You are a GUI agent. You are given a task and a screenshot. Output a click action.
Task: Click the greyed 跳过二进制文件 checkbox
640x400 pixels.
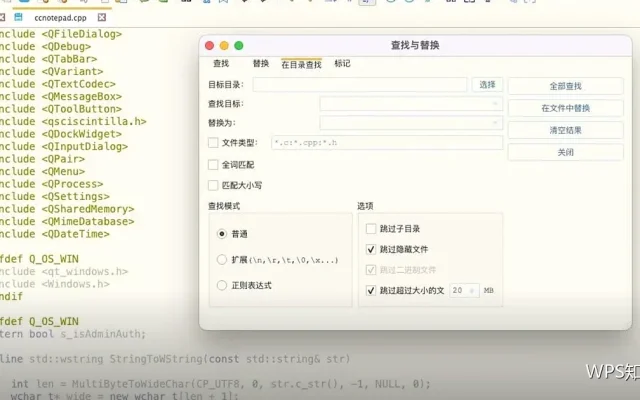pos(371,270)
